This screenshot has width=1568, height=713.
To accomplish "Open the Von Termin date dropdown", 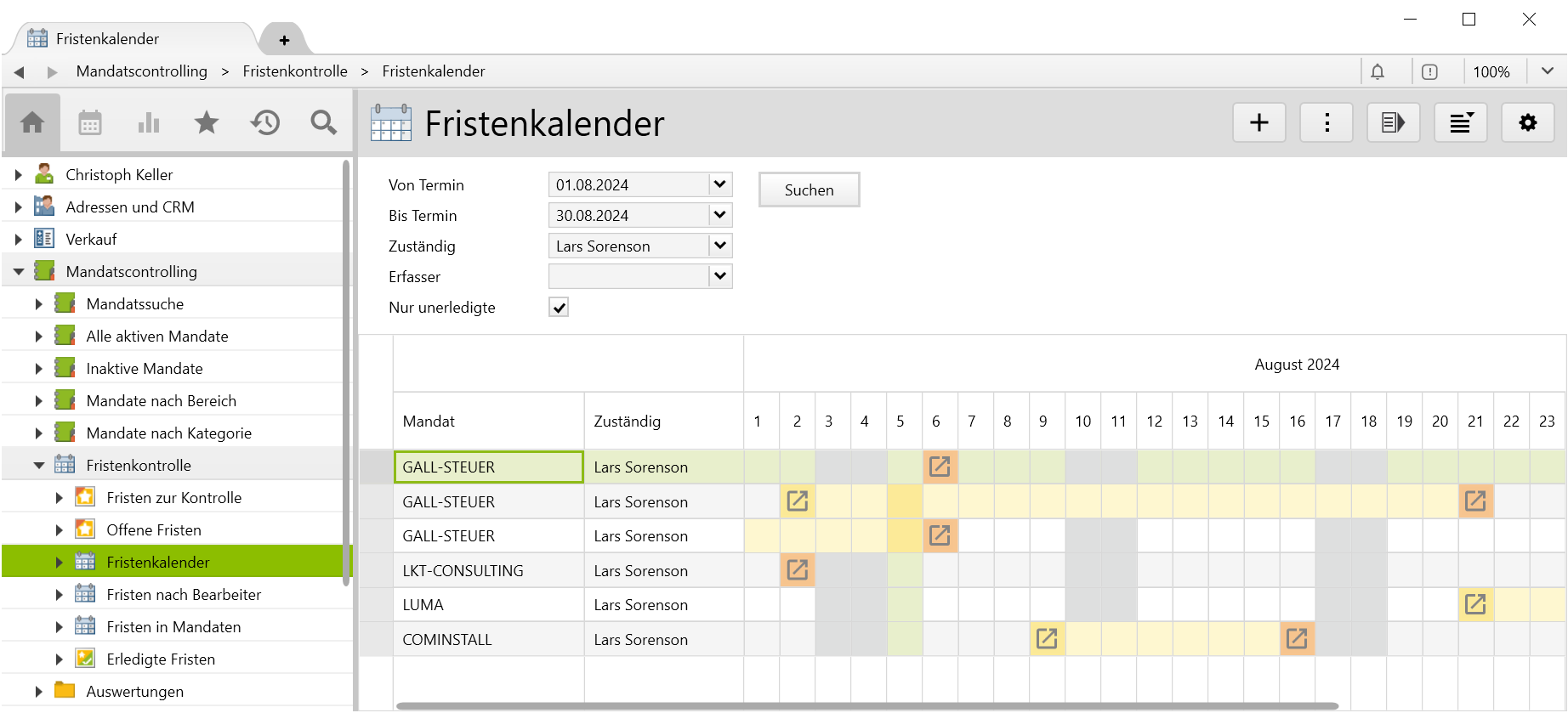I will 719,184.
